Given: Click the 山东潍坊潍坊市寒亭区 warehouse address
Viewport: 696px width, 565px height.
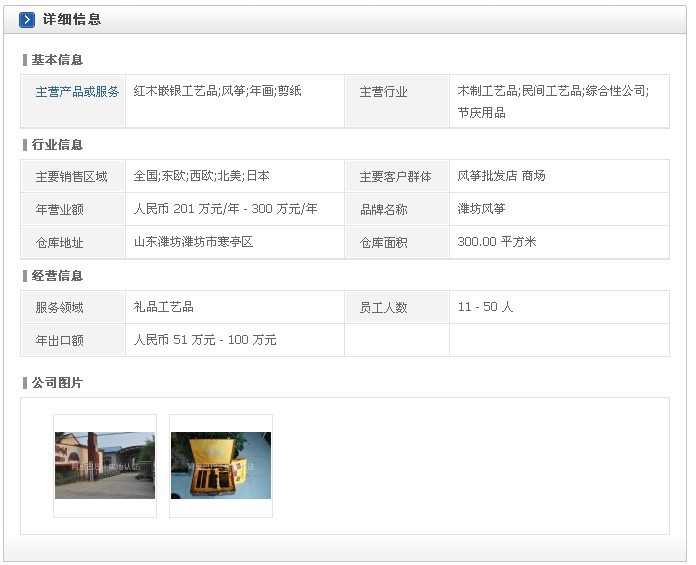Looking at the screenshot, I should tap(193, 242).
